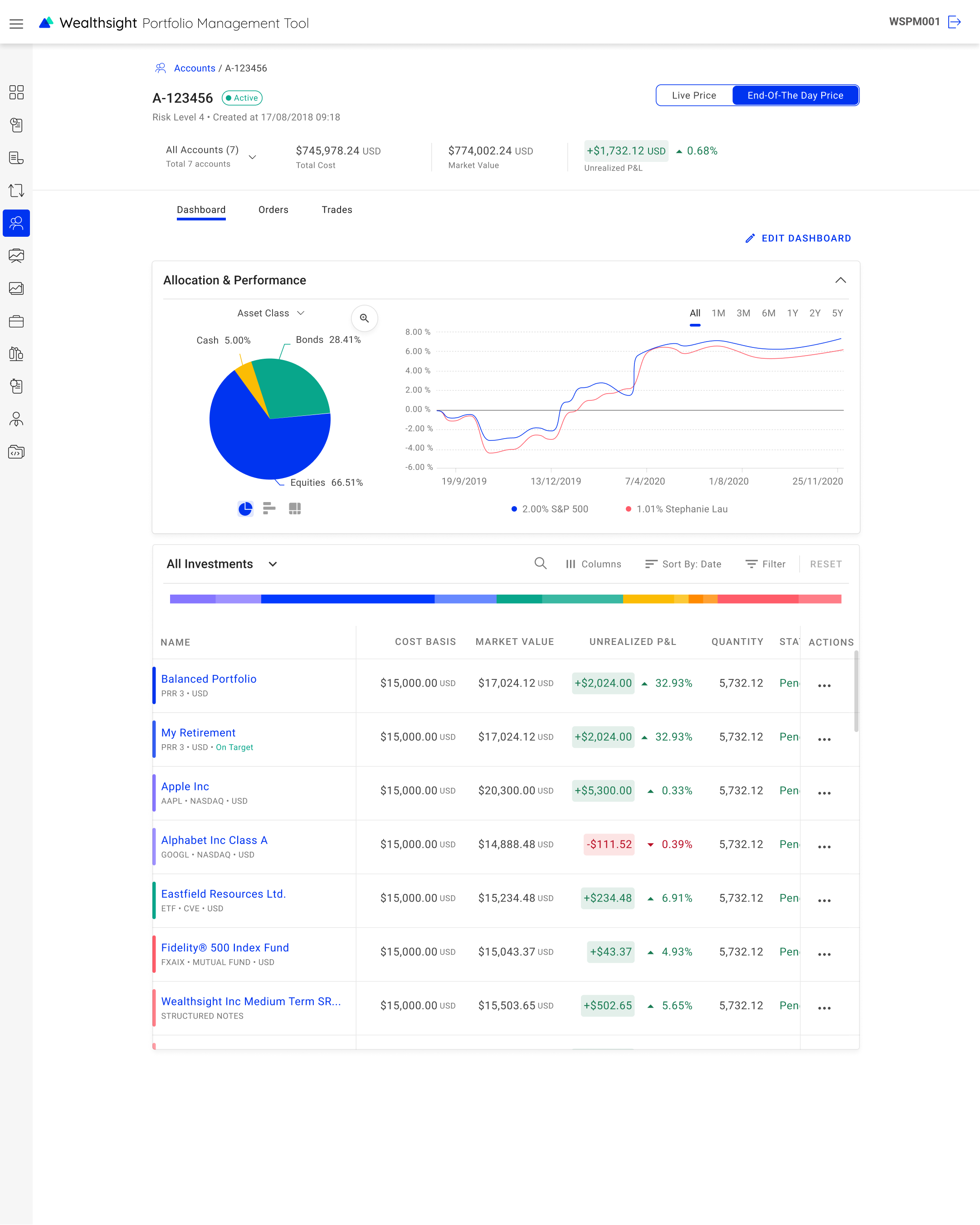The height and width of the screenshot is (1225, 980).
Task: Open actions menu for Apple Inc
Action: pyautogui.click(x=824, y=792)
